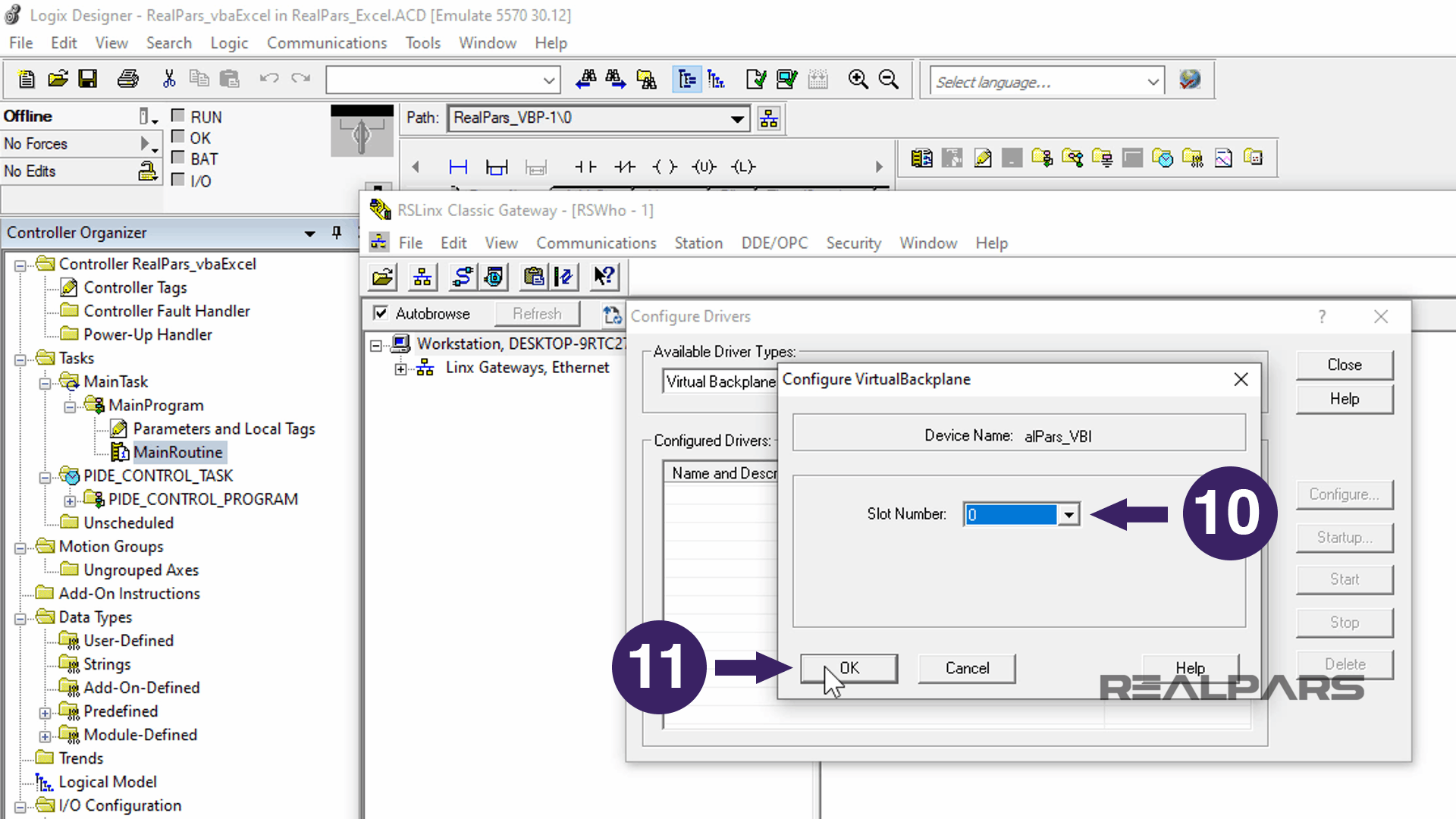
Task: Toggle the Autobrowse checkbox
Action: 381,313
